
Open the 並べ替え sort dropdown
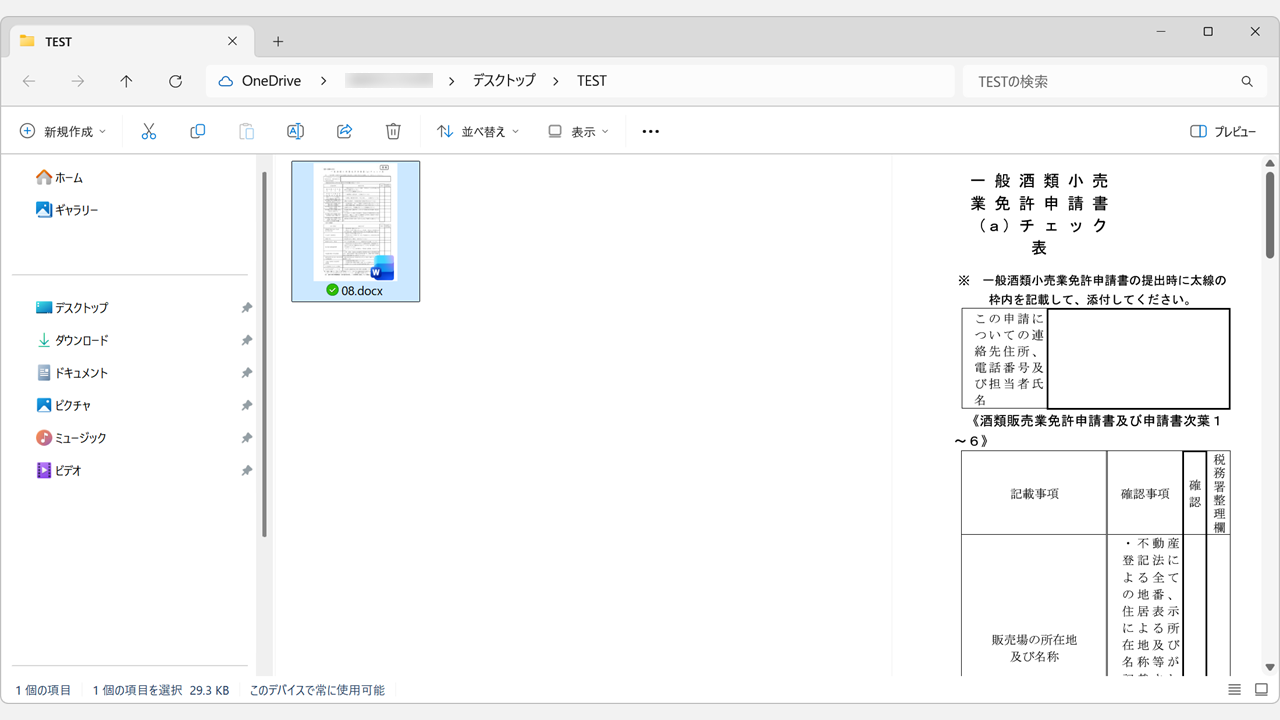coord(478,132)
